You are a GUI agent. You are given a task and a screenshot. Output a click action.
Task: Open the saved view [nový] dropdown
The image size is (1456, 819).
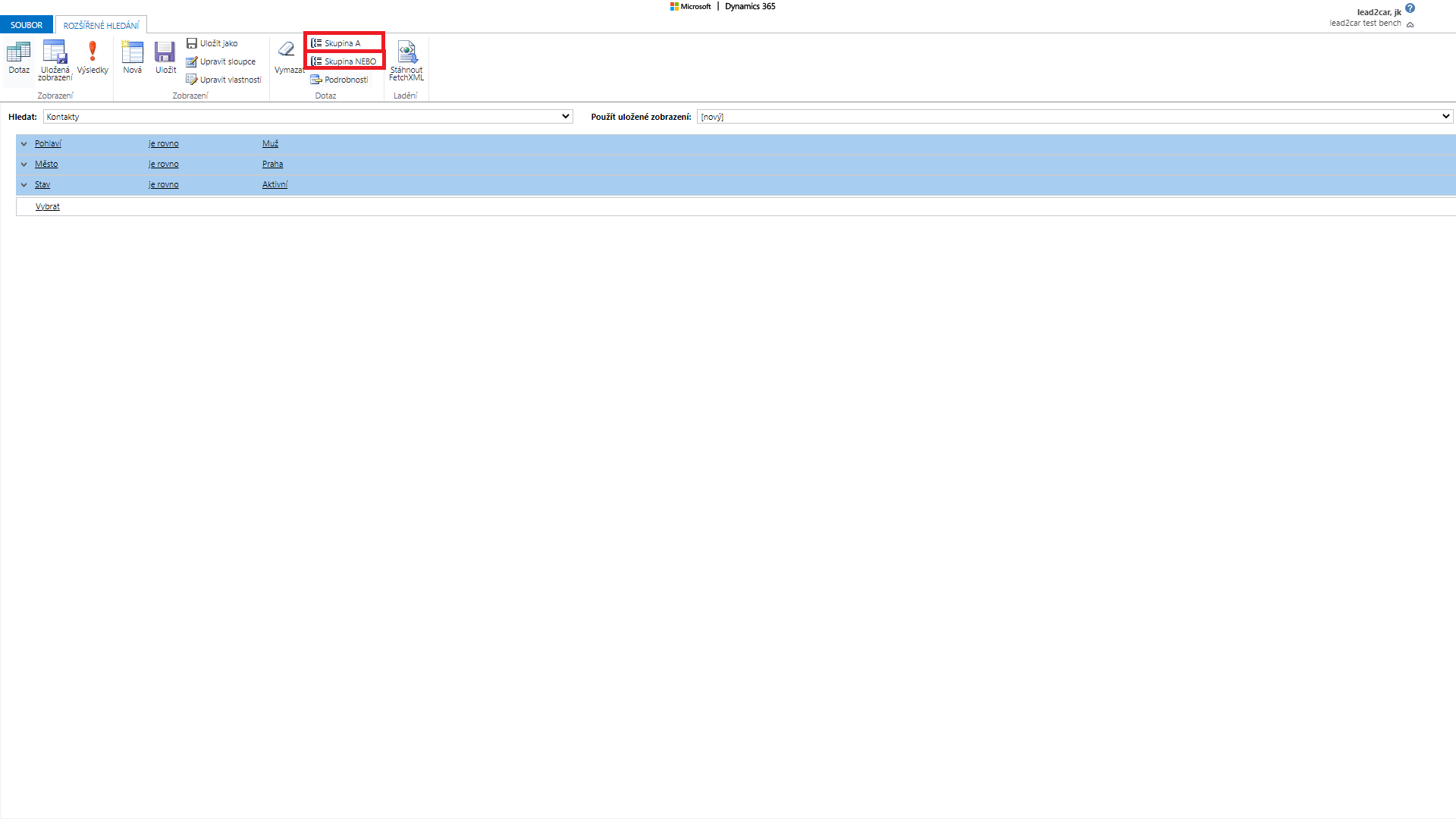coord(1445,117)
